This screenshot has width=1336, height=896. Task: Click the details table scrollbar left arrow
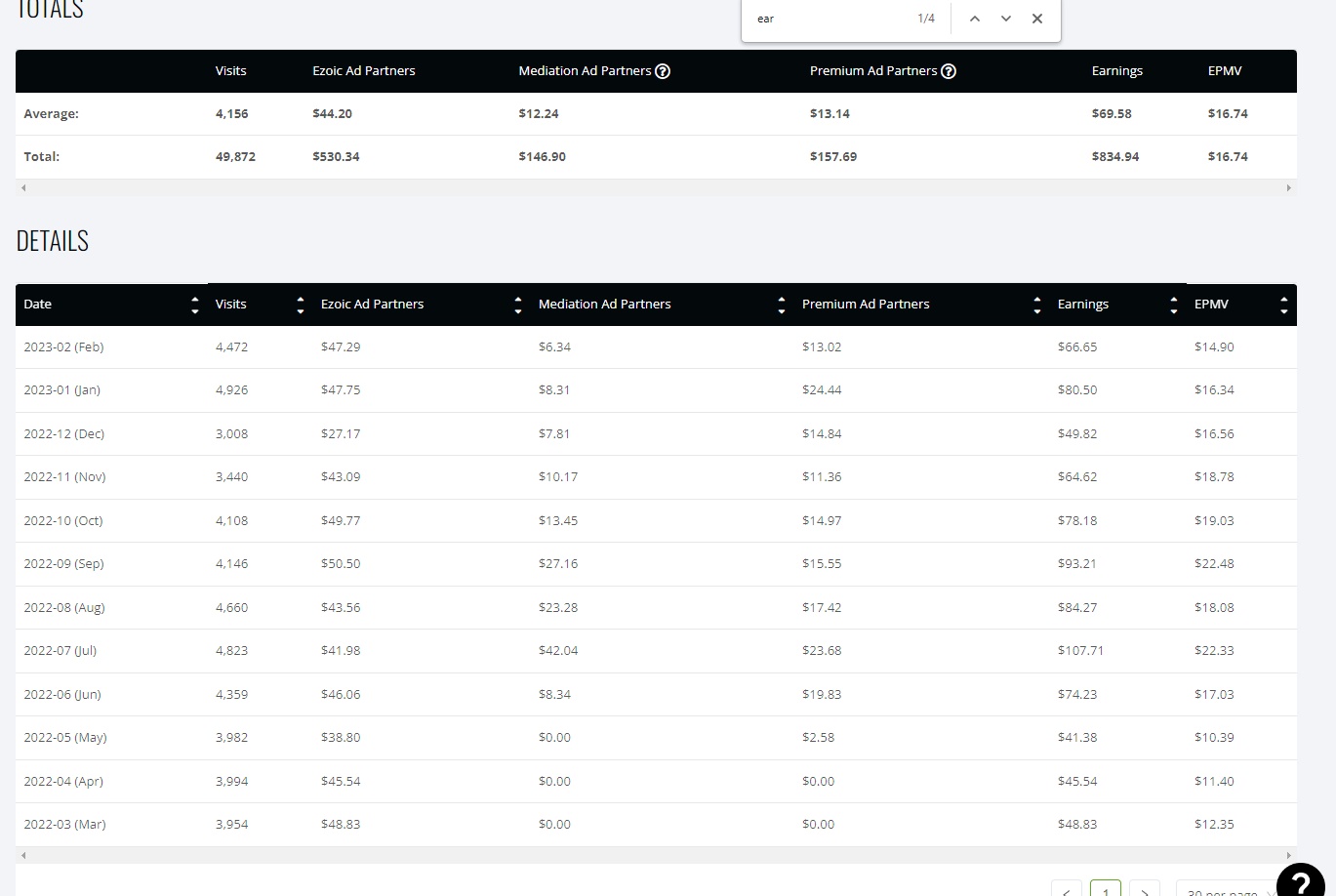(x=23, y=855)
